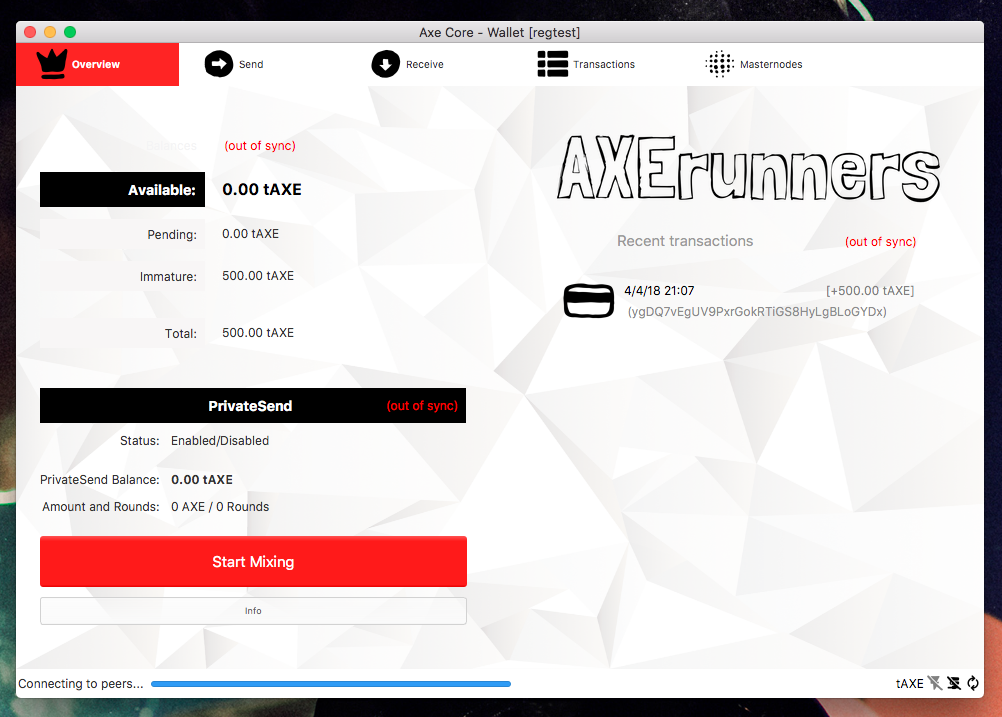Open the Masternodes tab
Viewport: 1002px width, 717px height.
(x=762, y=64)
